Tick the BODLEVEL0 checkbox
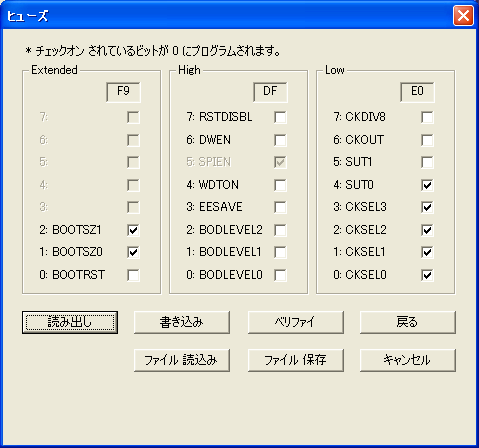 [x=280, y=275]
